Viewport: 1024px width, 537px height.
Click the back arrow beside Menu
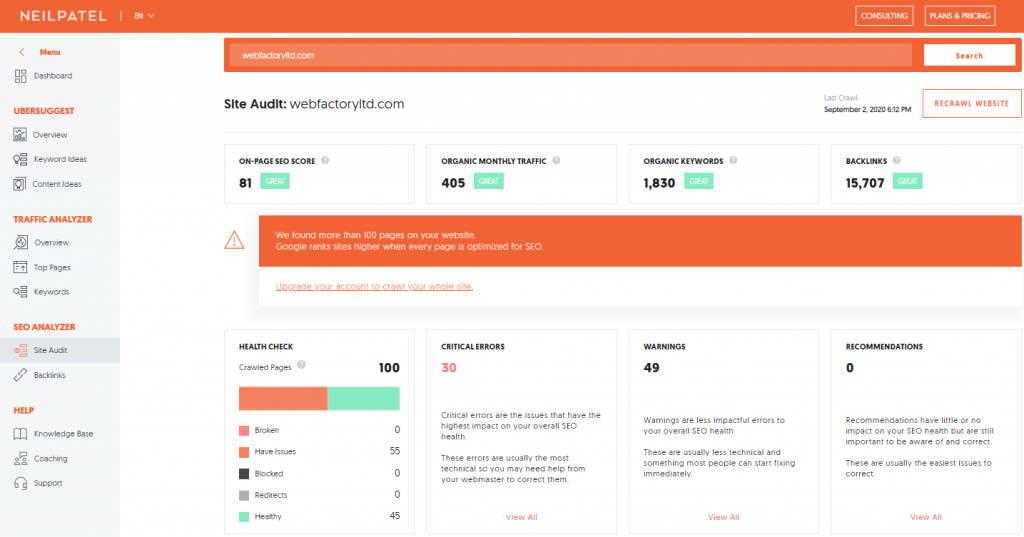click(22, 52)
